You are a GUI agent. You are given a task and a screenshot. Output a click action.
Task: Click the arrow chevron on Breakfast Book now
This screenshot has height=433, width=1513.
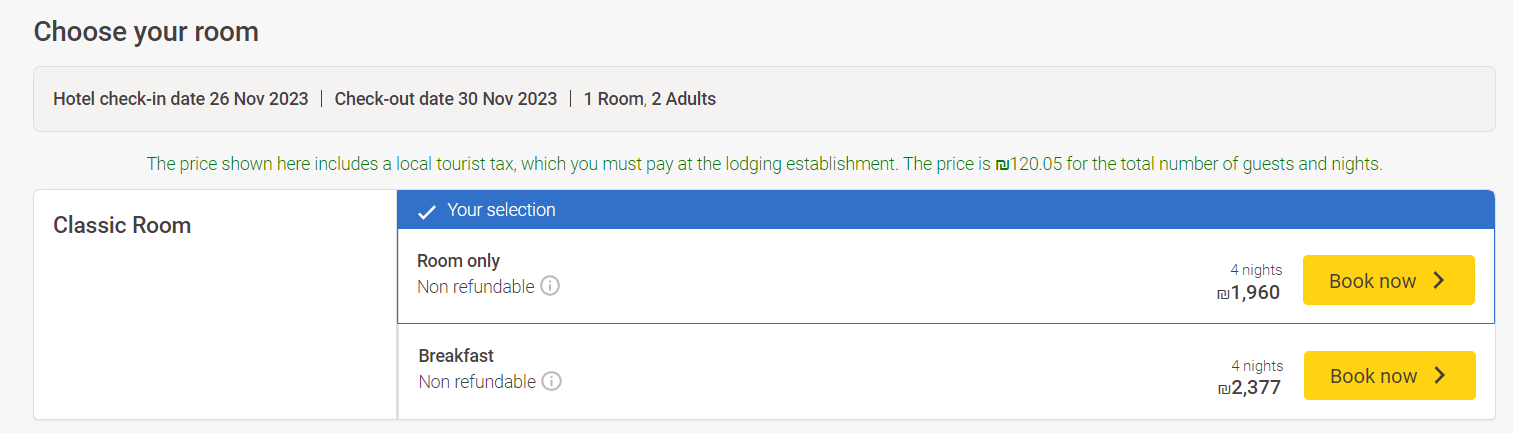coord(1441,375)
